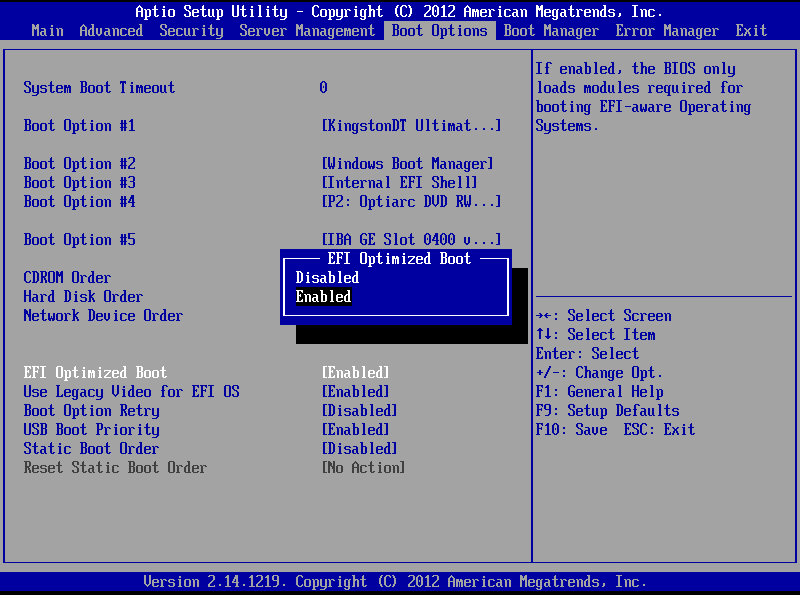Select Enabled in EFI Optimized Boot popup
800x595 pixels.
[324, 296]
